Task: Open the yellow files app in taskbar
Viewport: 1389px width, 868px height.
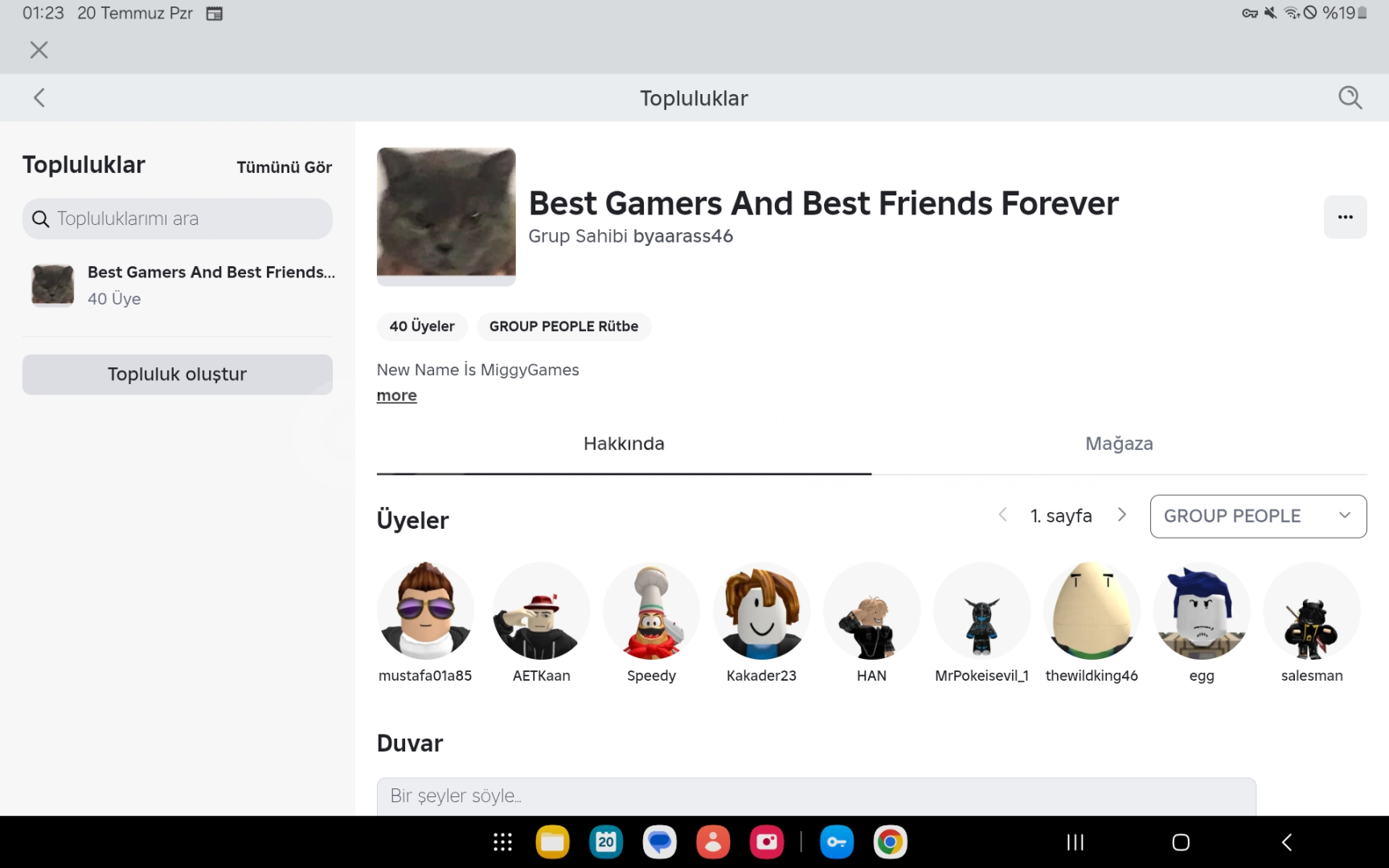Action: click(x=552, y=842)
